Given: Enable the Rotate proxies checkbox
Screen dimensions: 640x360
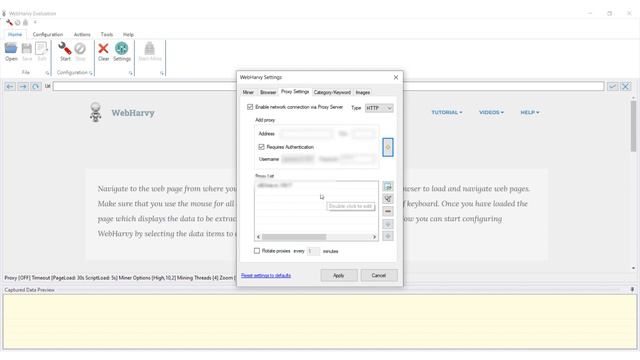Looking at the screenshot, I should [257, 251].
